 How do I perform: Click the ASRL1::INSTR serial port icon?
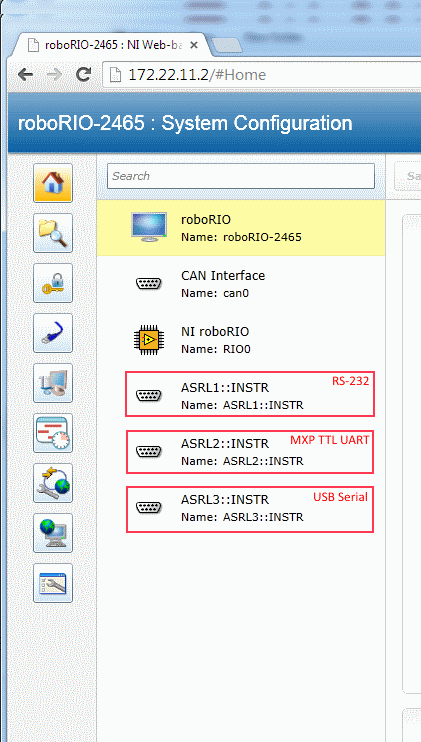click(x=149, y=396)
